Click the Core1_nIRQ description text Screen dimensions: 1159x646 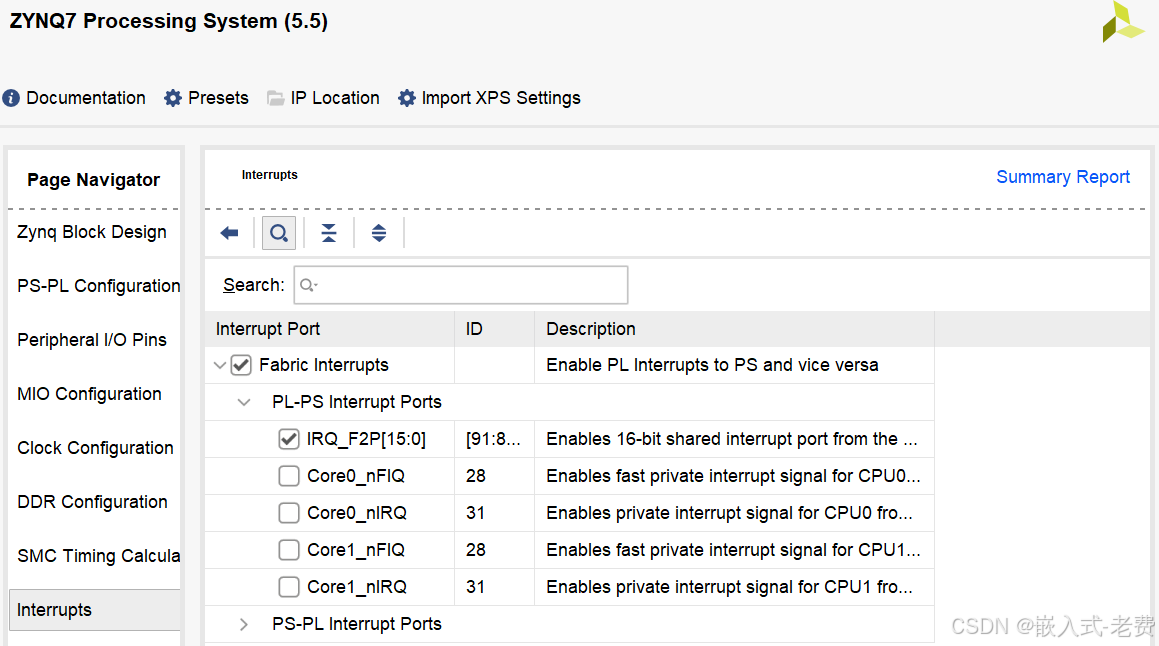[730, 587]
